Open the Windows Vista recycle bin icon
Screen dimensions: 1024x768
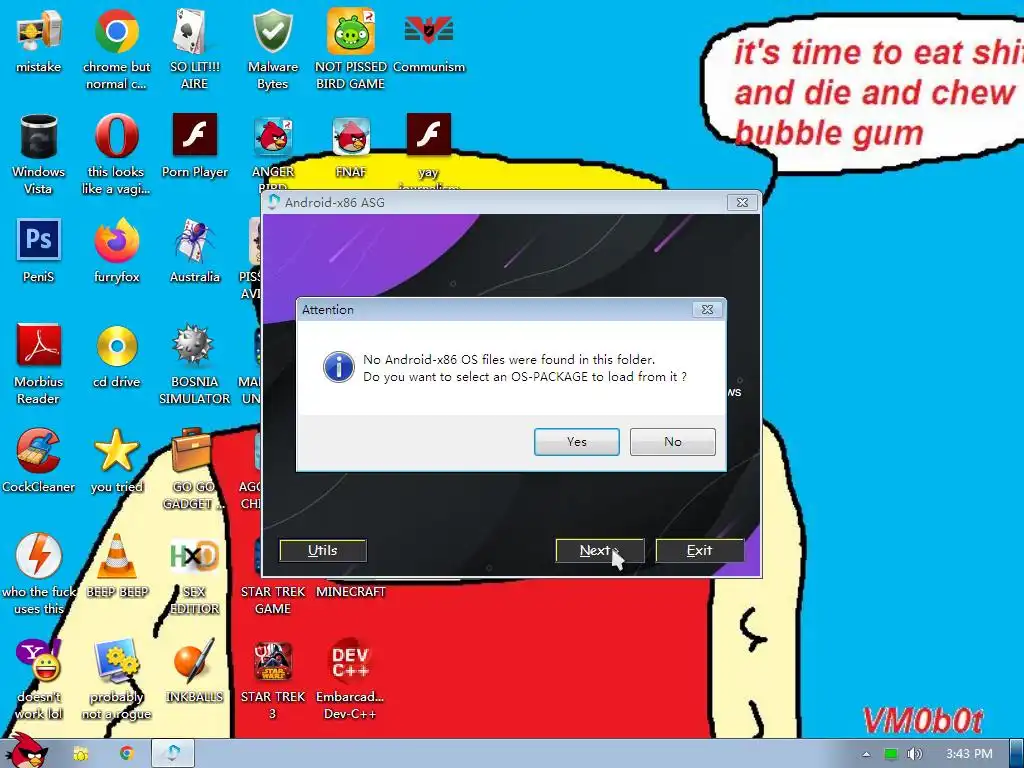coord(39,154)
